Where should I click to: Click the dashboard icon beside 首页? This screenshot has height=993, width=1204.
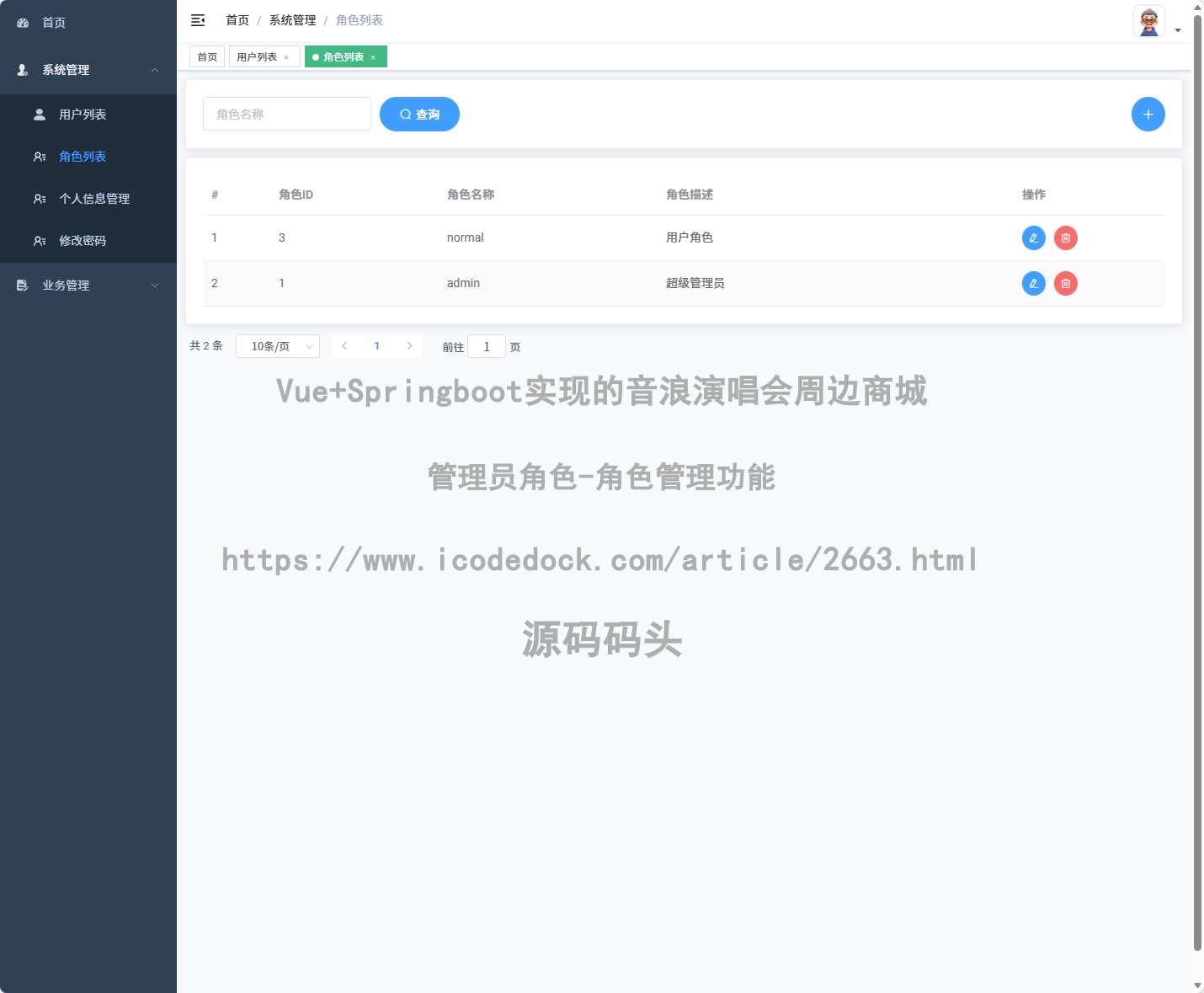[23, 23]
